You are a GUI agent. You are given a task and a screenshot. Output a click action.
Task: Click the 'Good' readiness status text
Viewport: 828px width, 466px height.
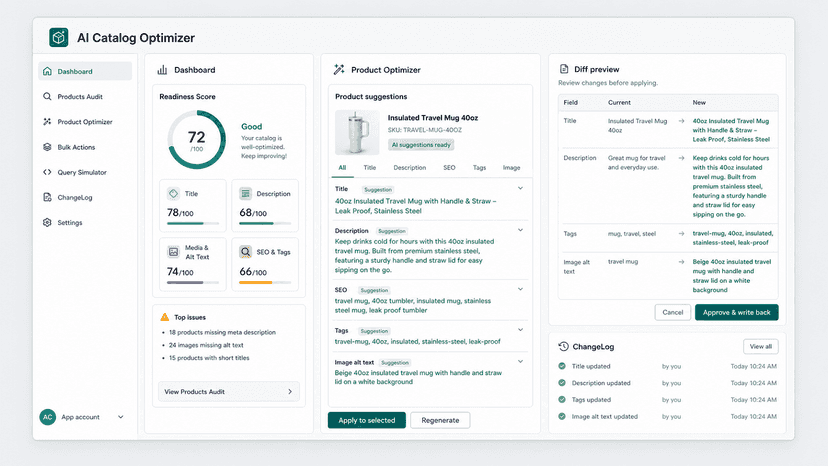click(x=251, y=126)
